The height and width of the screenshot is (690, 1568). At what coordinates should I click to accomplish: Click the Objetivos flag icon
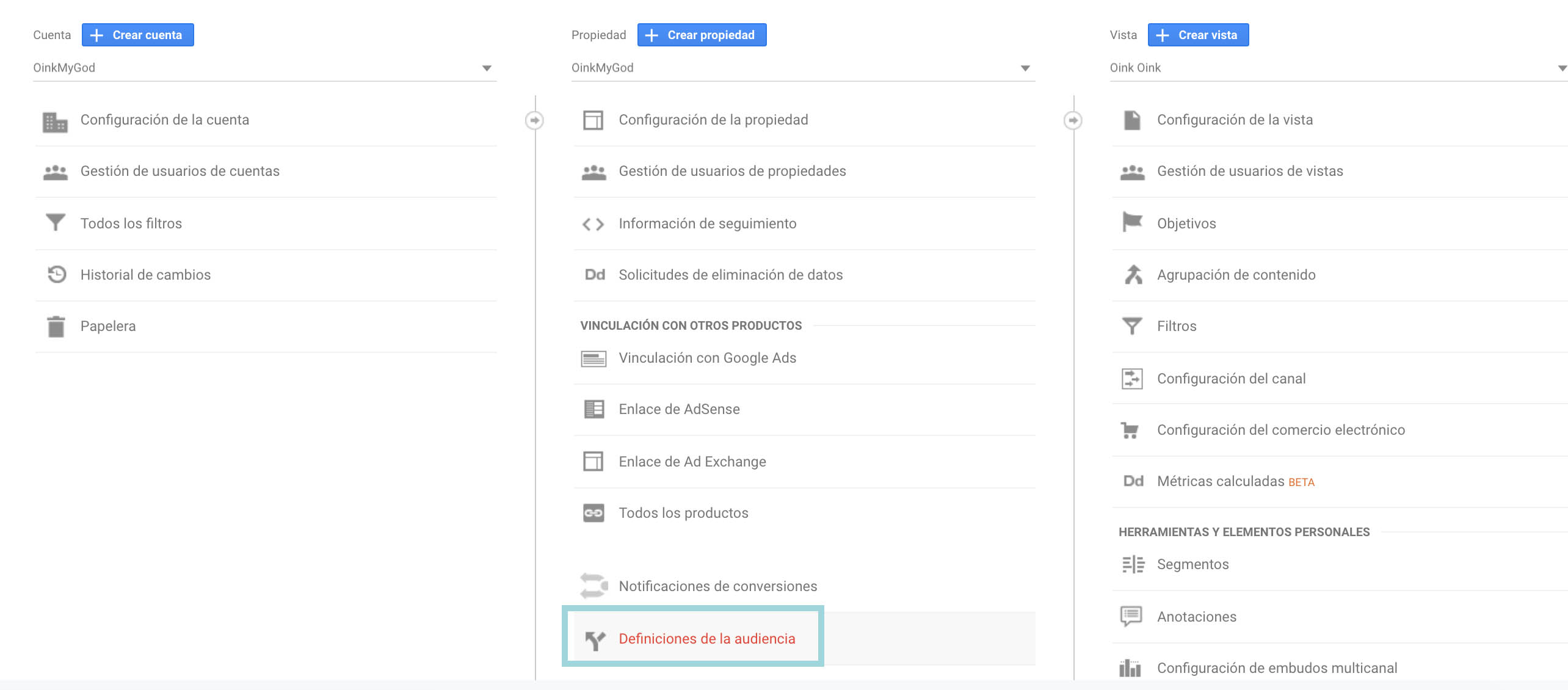click(1133, 223)
